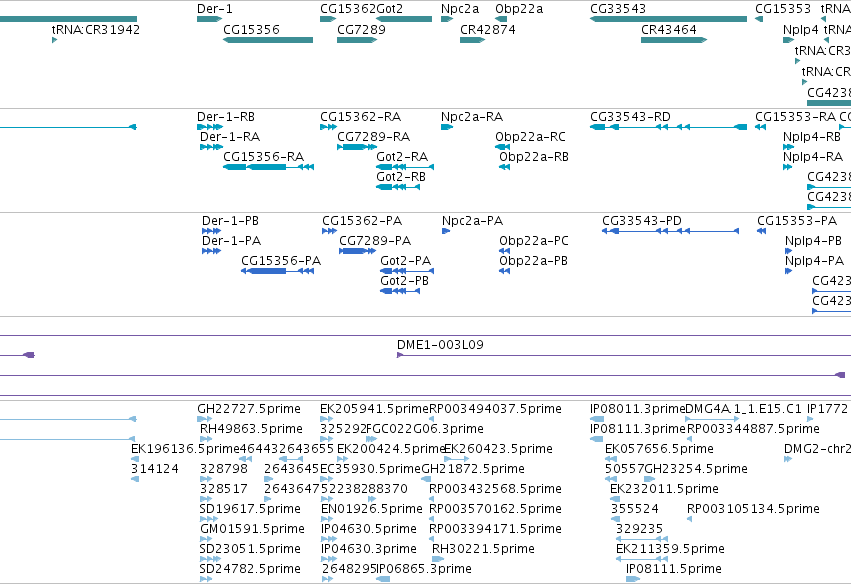The height and width of the screenshot is (584, 851).
Task: Click the purple DME1-003L09 start arrow
Action: click(x=400, y=355)
